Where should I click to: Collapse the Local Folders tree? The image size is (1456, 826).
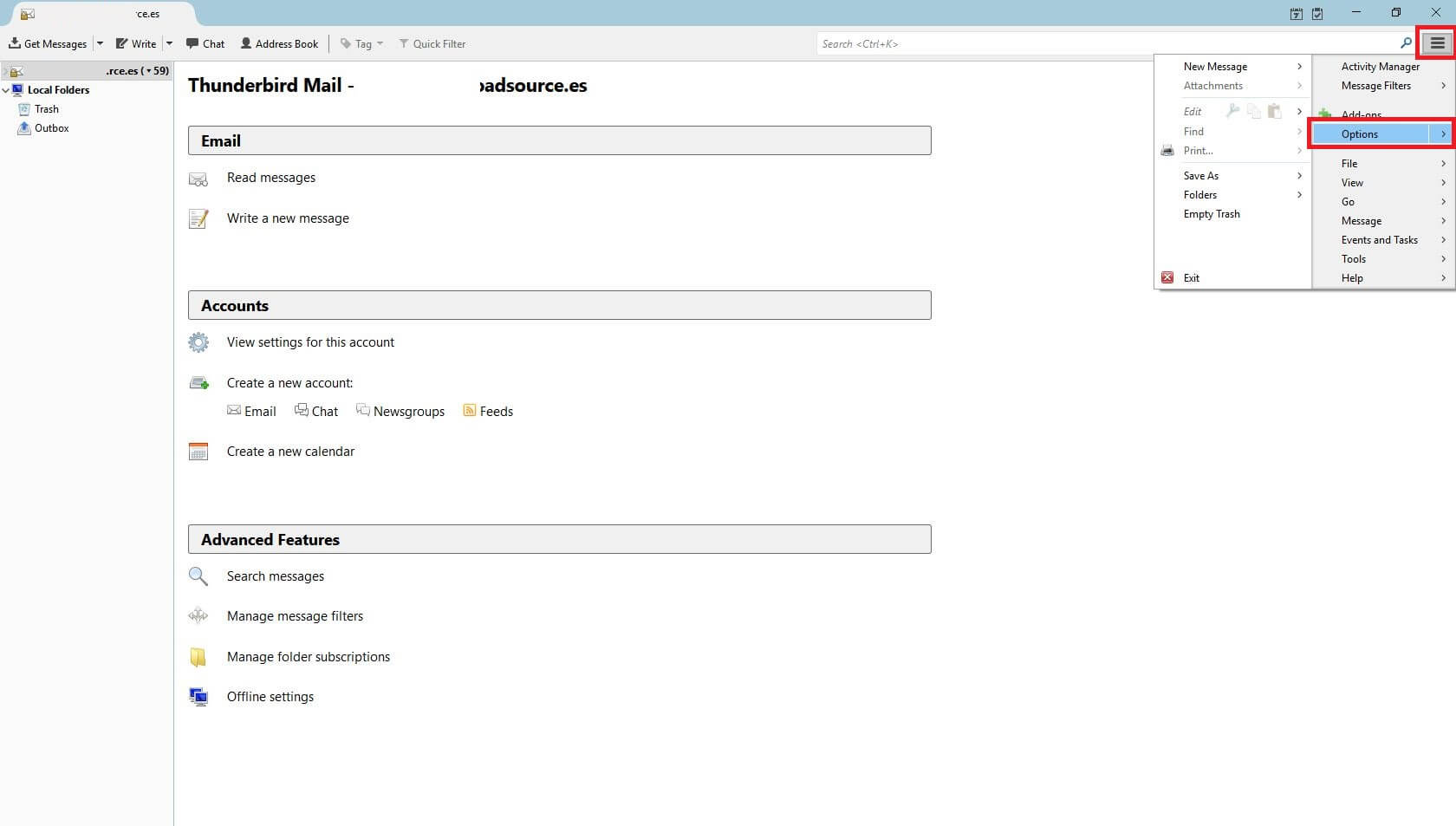click(6, 90)
